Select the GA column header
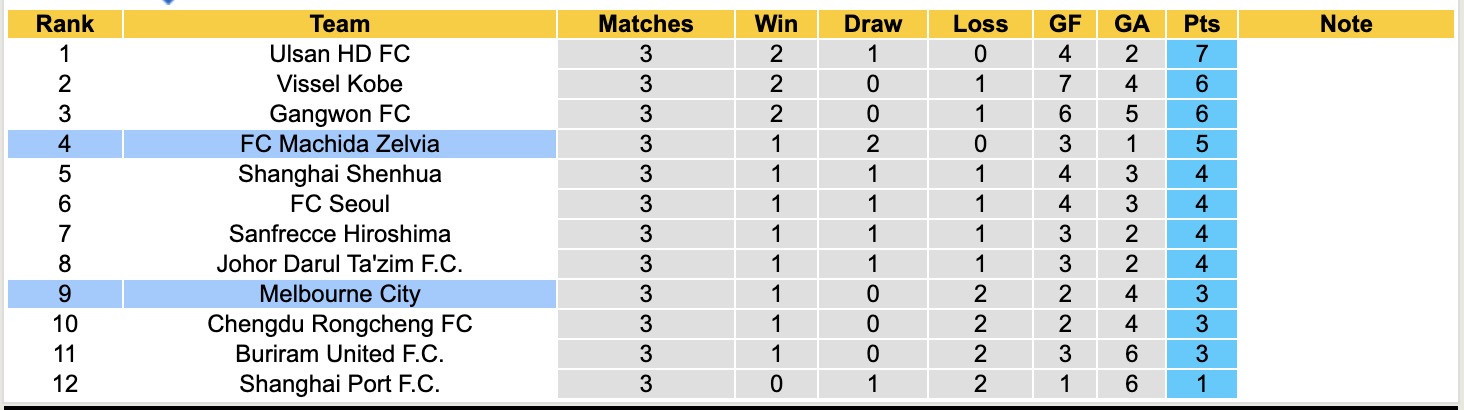This screenshot has height=410, width=1464. pos(1131,24)
